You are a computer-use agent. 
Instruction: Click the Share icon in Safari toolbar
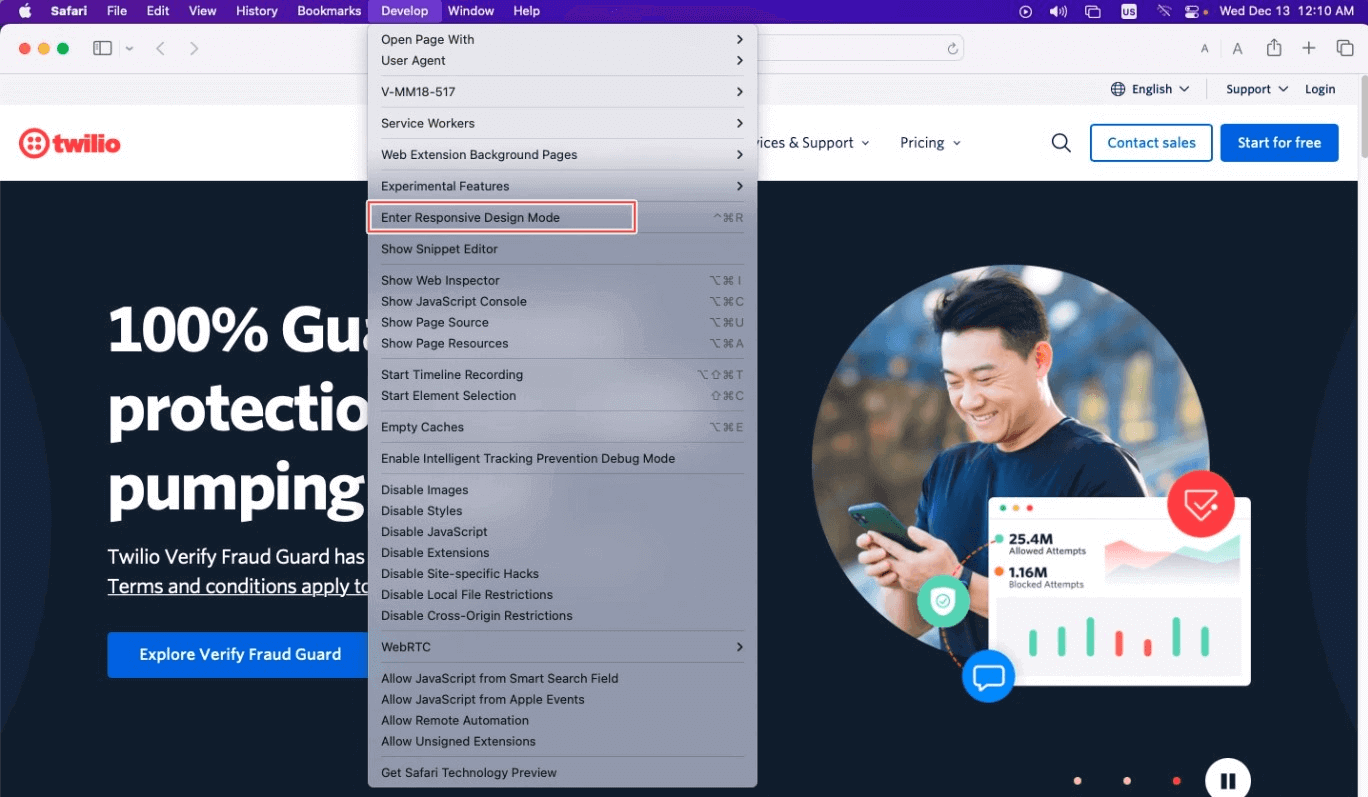1274,48
